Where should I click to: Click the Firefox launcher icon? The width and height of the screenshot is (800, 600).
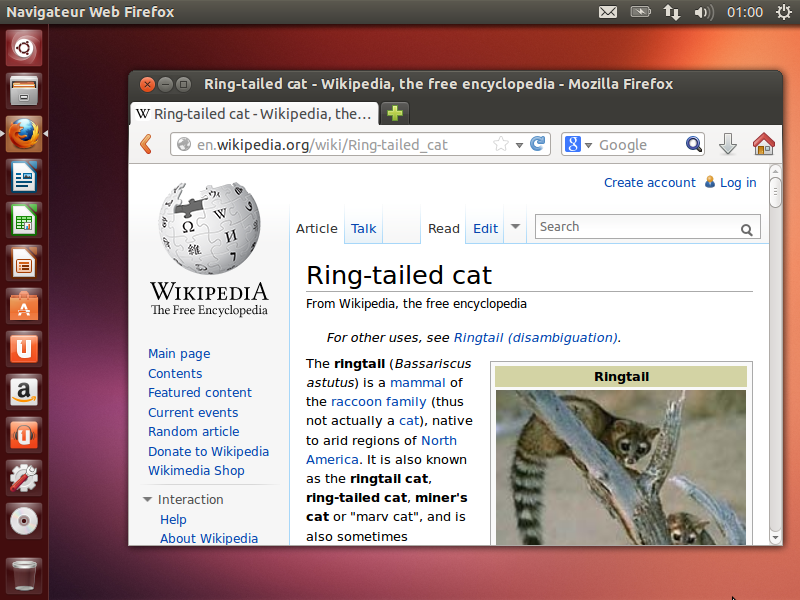coord(24,134)
